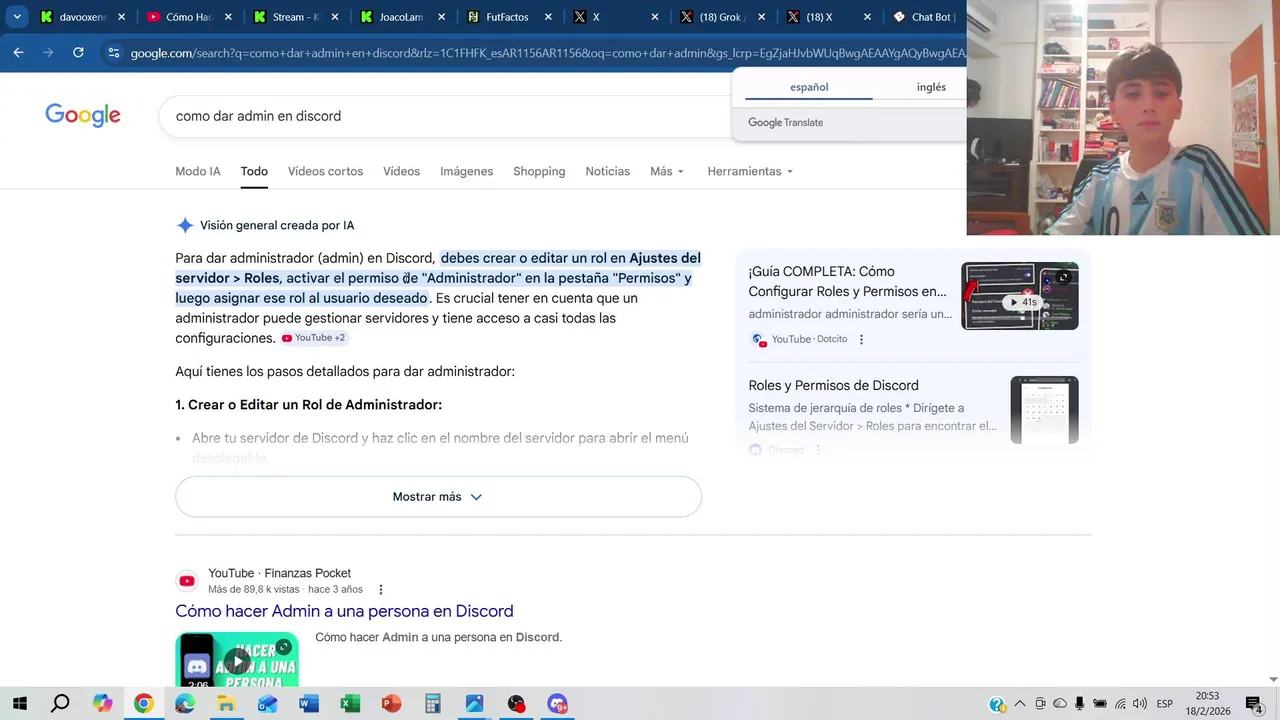The image size is (1280, 720).
Task: Open PowerPoint from the taskbar
Action: 391,704
